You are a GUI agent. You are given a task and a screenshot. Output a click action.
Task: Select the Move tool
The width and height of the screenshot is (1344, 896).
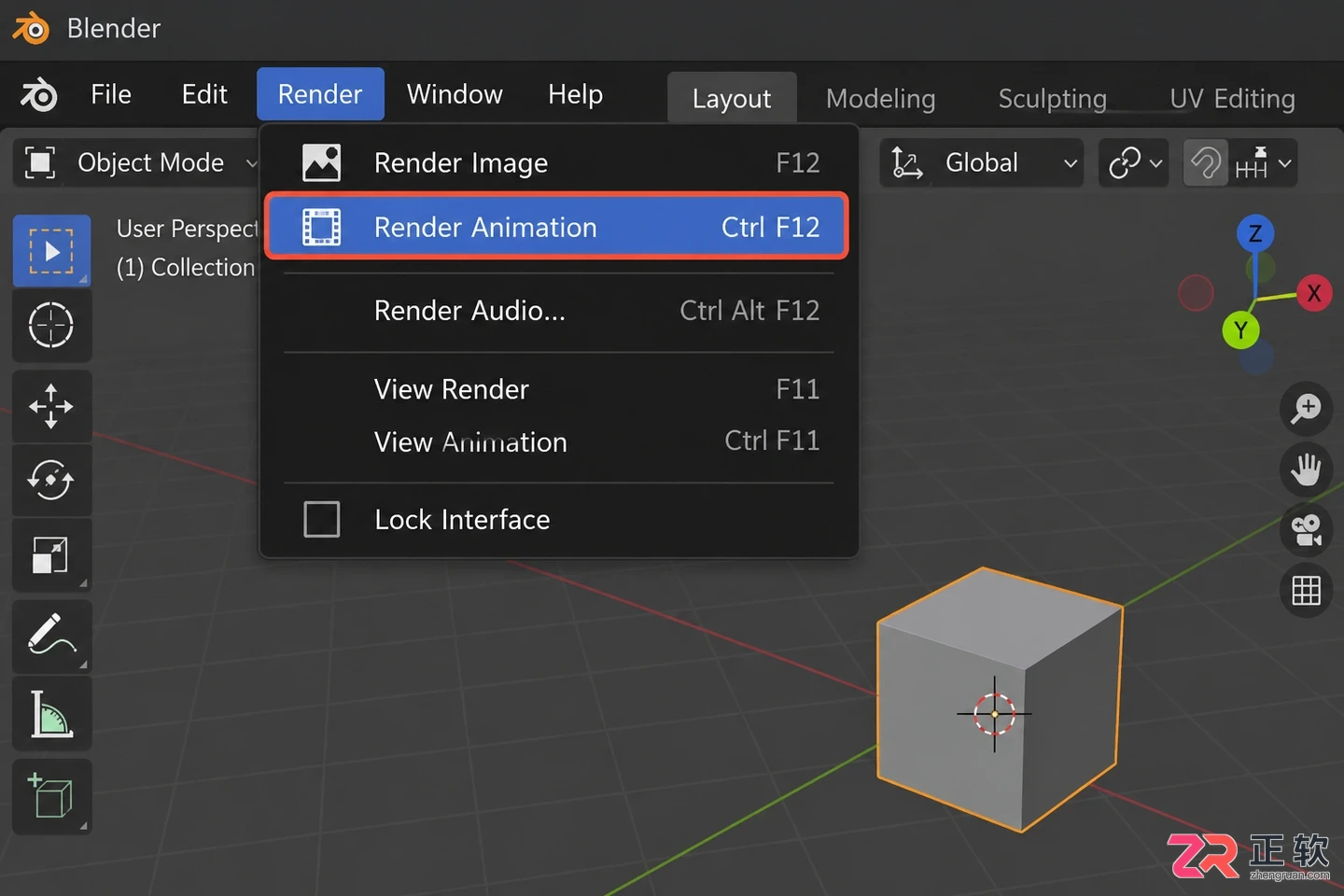[x=51, y=406]
